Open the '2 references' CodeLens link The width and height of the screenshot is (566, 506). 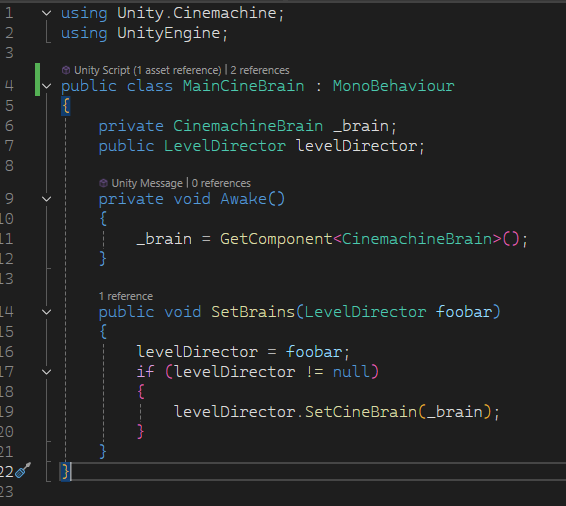pyautogui.click(x=260, y=70)
